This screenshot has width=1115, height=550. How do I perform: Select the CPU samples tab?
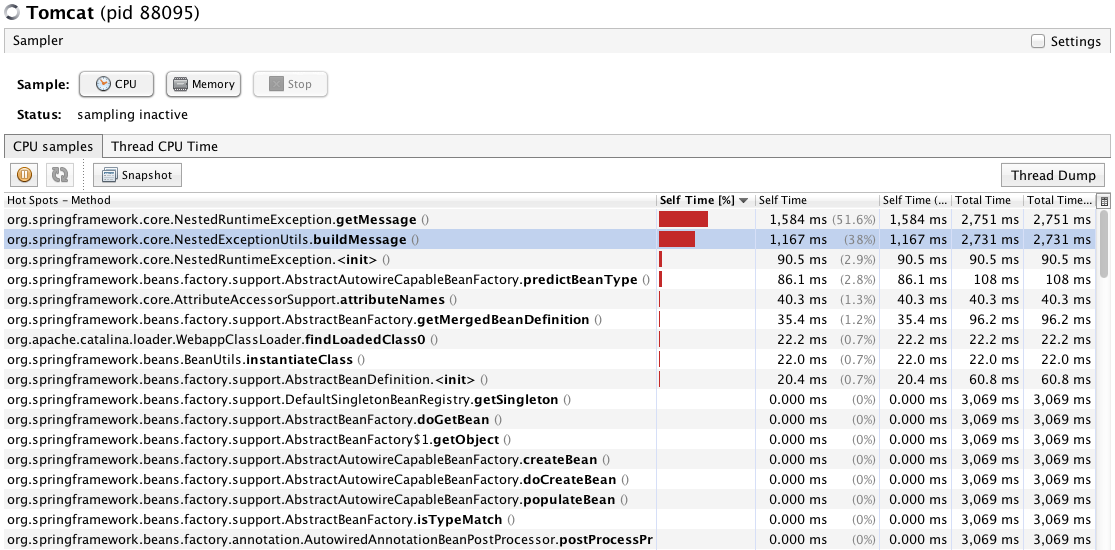(x=53, y=146)
